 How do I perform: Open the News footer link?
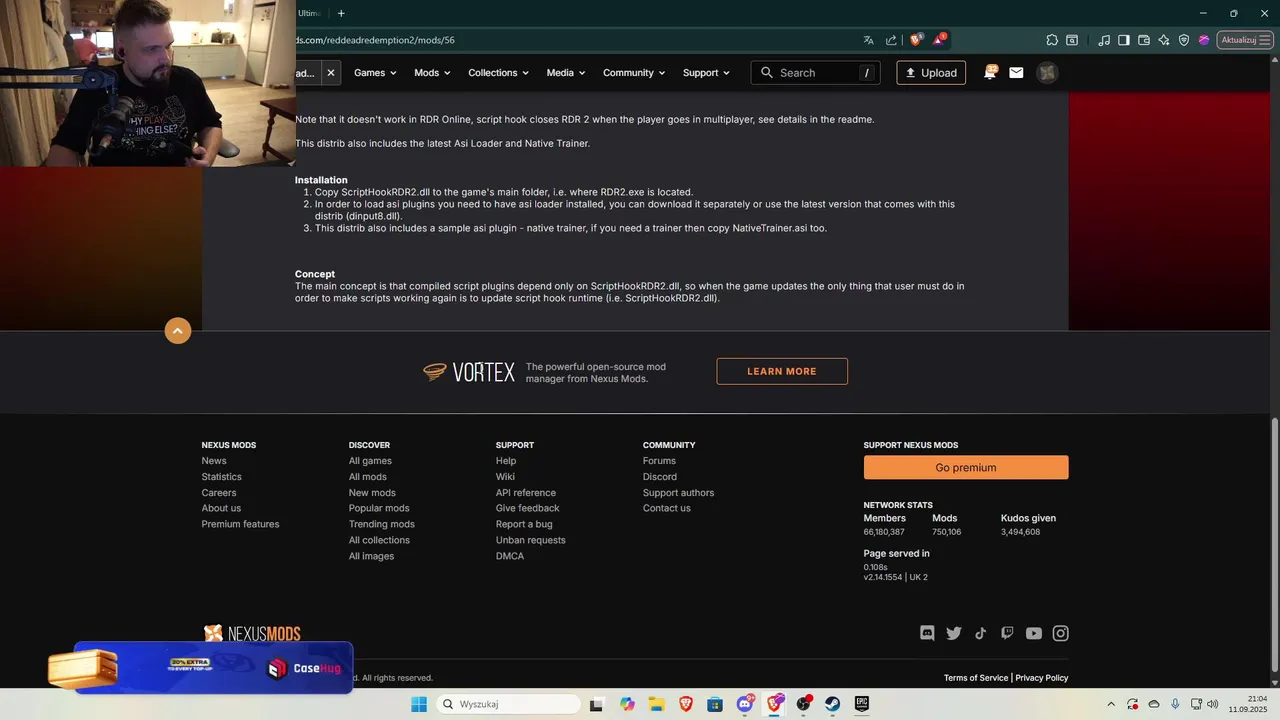point(214,461)
